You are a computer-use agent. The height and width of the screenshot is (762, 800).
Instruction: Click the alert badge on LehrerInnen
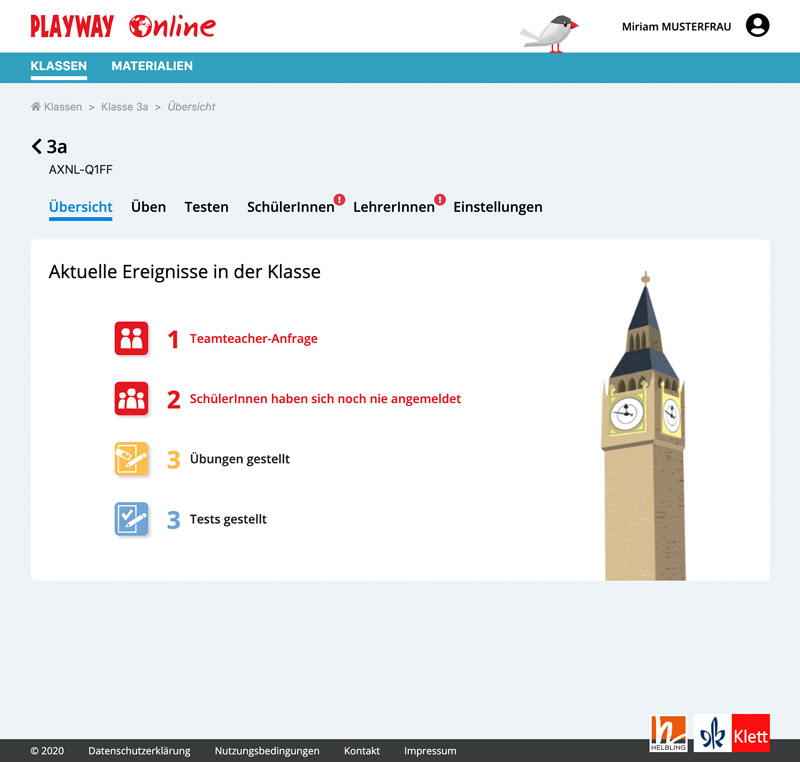point(440,199)
